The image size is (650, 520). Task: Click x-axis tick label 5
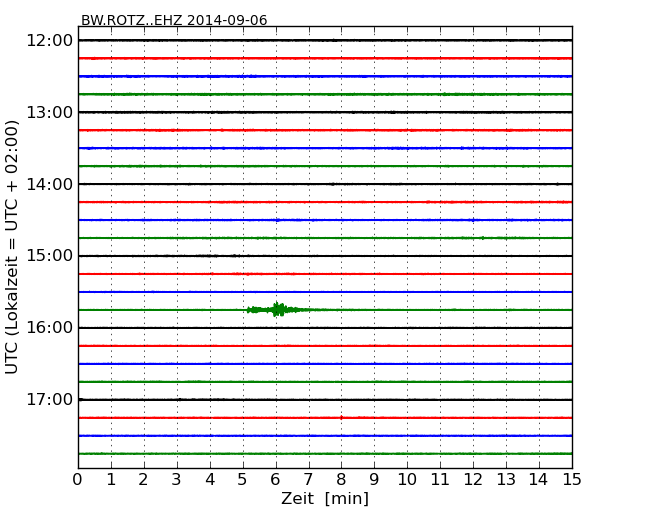pyautogui.click(x=243, y=480)
